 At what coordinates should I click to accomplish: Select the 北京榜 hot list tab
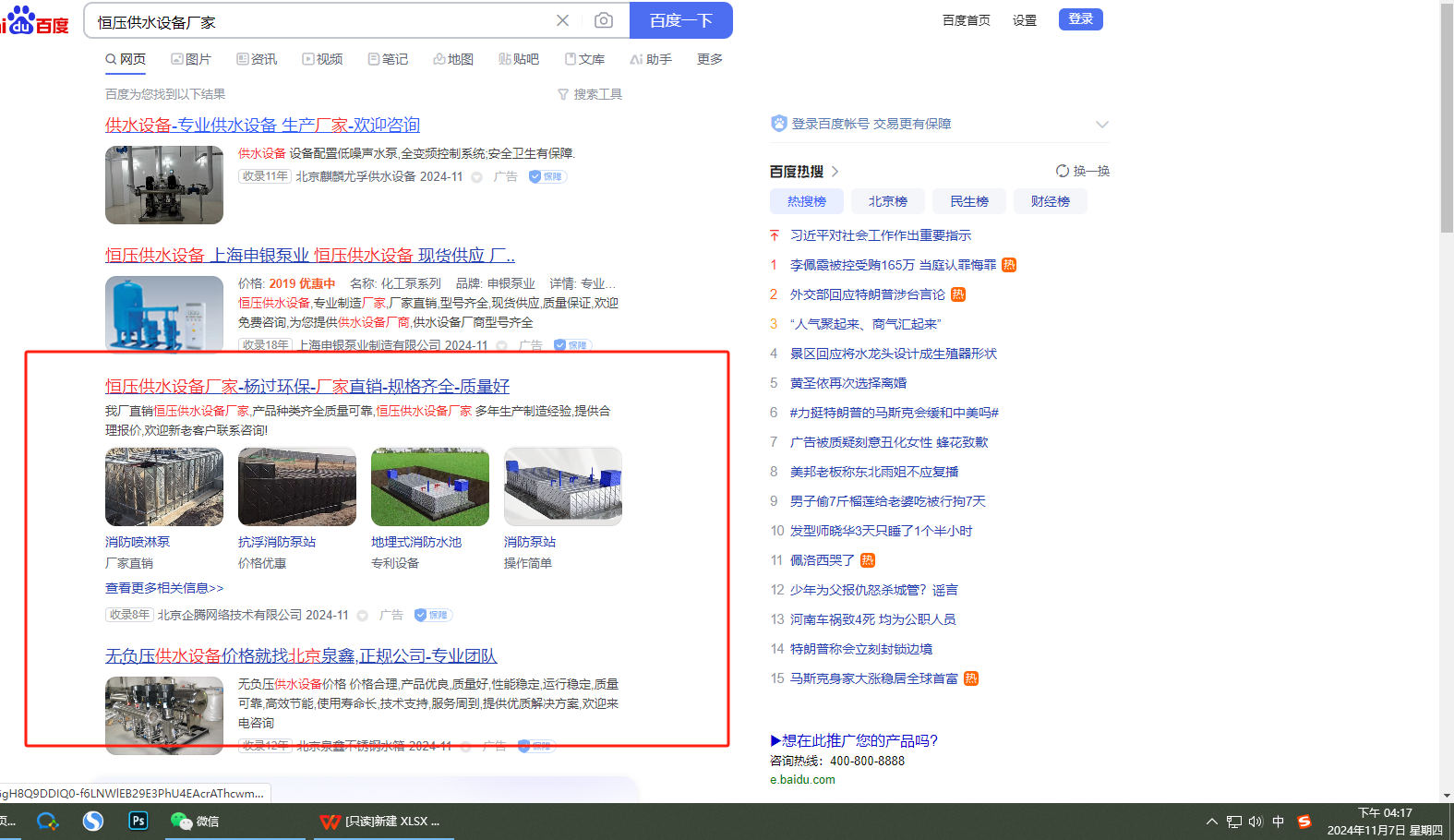[x=887, y=201]
